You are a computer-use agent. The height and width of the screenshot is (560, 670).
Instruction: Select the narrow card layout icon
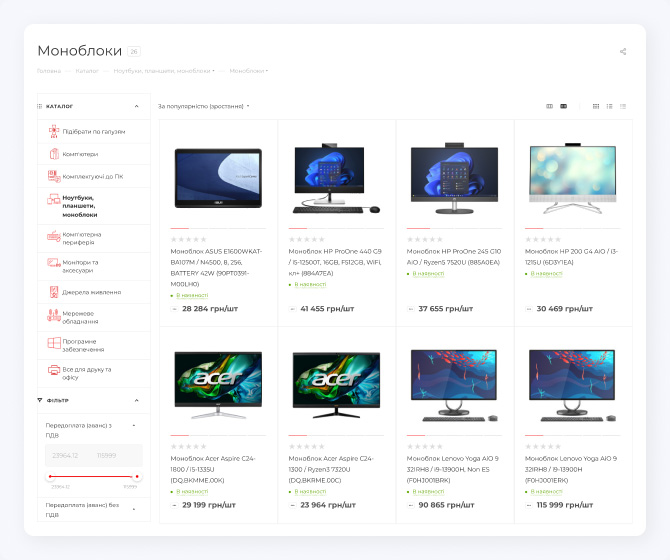pos(550,106)
